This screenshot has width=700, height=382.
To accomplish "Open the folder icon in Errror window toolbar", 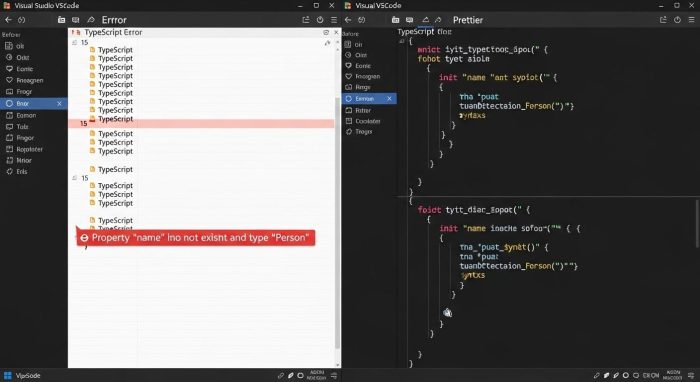I will pos(61,20).
